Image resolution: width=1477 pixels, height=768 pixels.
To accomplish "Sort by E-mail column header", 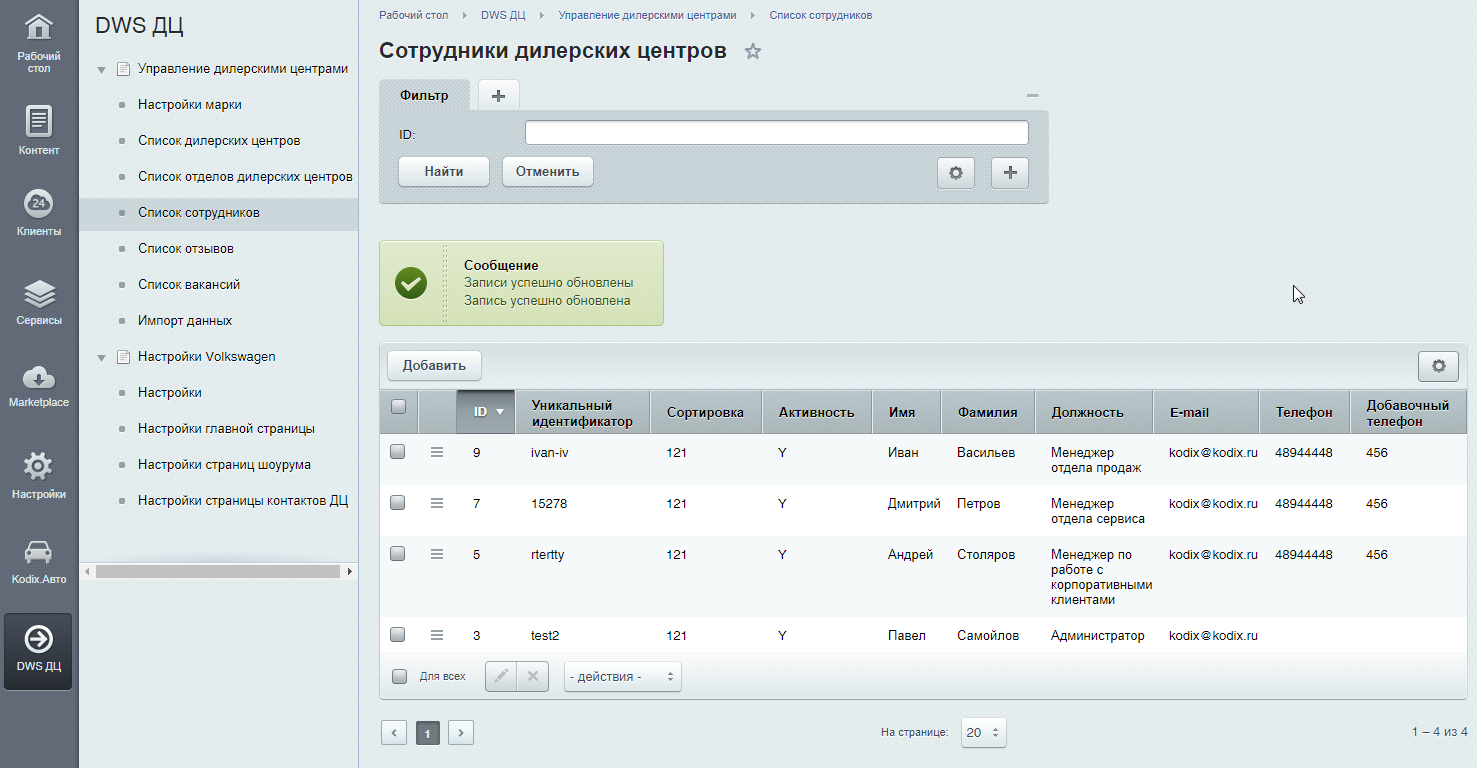I will point(1207,412).
